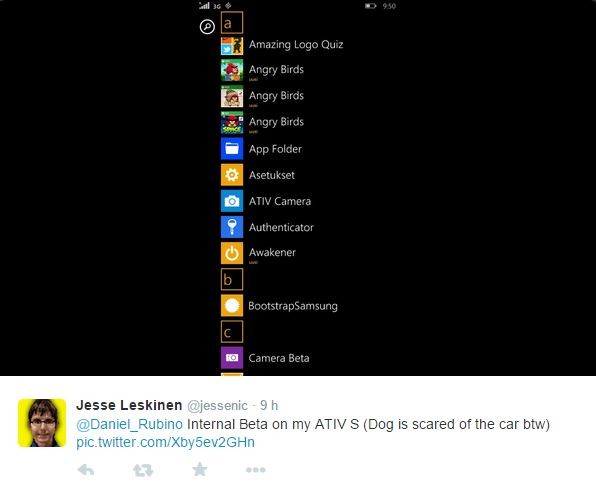The height and width of the screenshot is (496, 596).
Task: Tap the battery status icon
Action: [x=371, y=6]
